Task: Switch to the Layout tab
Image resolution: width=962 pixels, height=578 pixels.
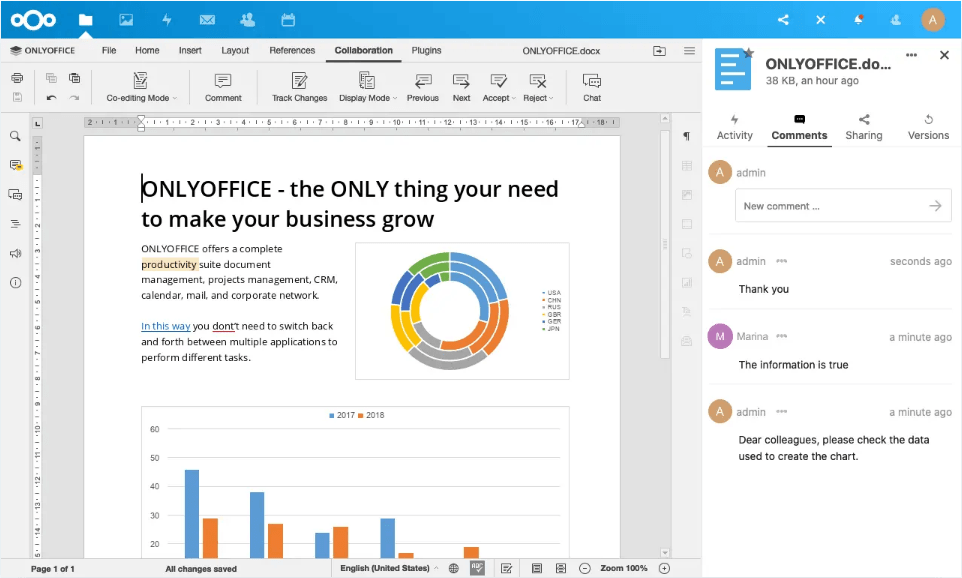Action: pos(235,50)
